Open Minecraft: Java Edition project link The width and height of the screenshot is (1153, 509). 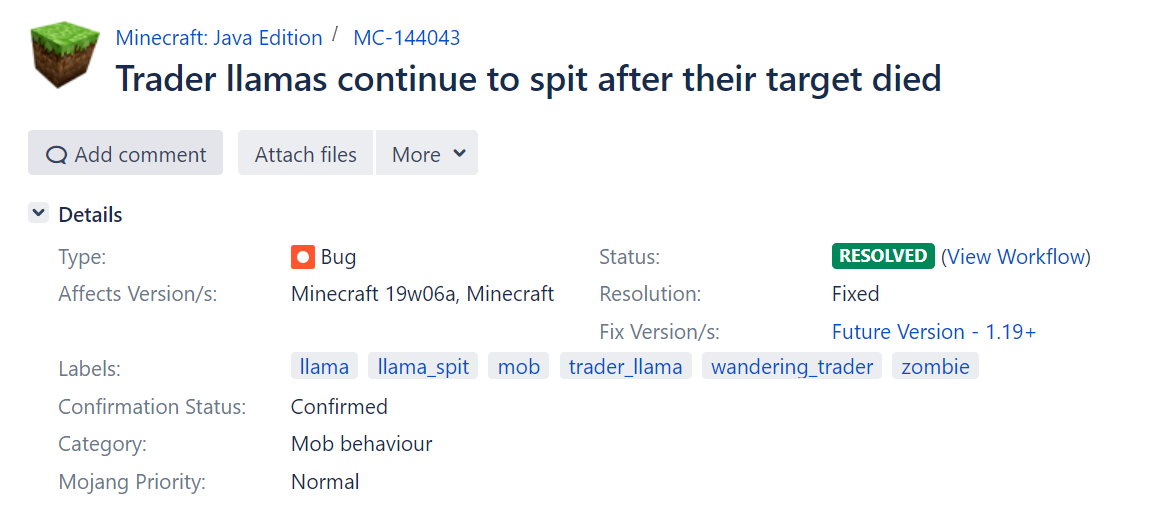coord(219,38)
